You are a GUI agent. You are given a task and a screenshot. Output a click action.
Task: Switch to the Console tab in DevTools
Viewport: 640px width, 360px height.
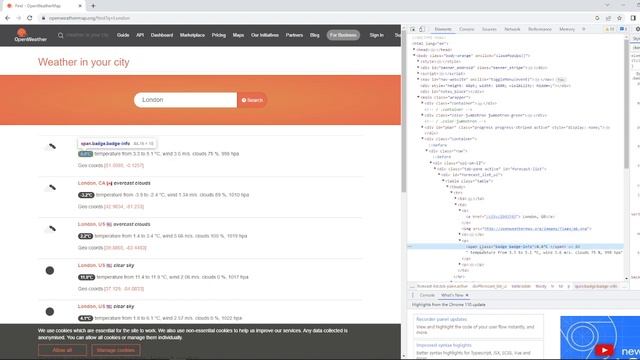click(467, 29)
